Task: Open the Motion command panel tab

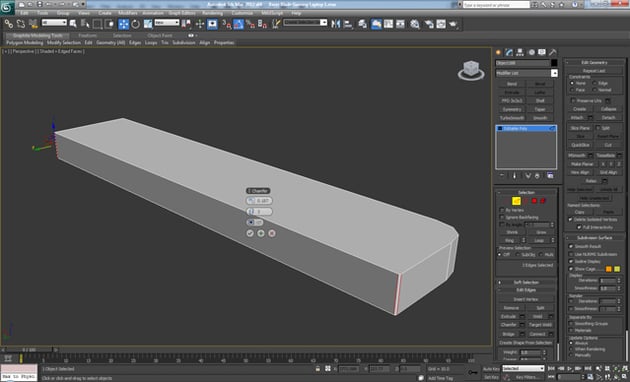Action: point(531,52)
